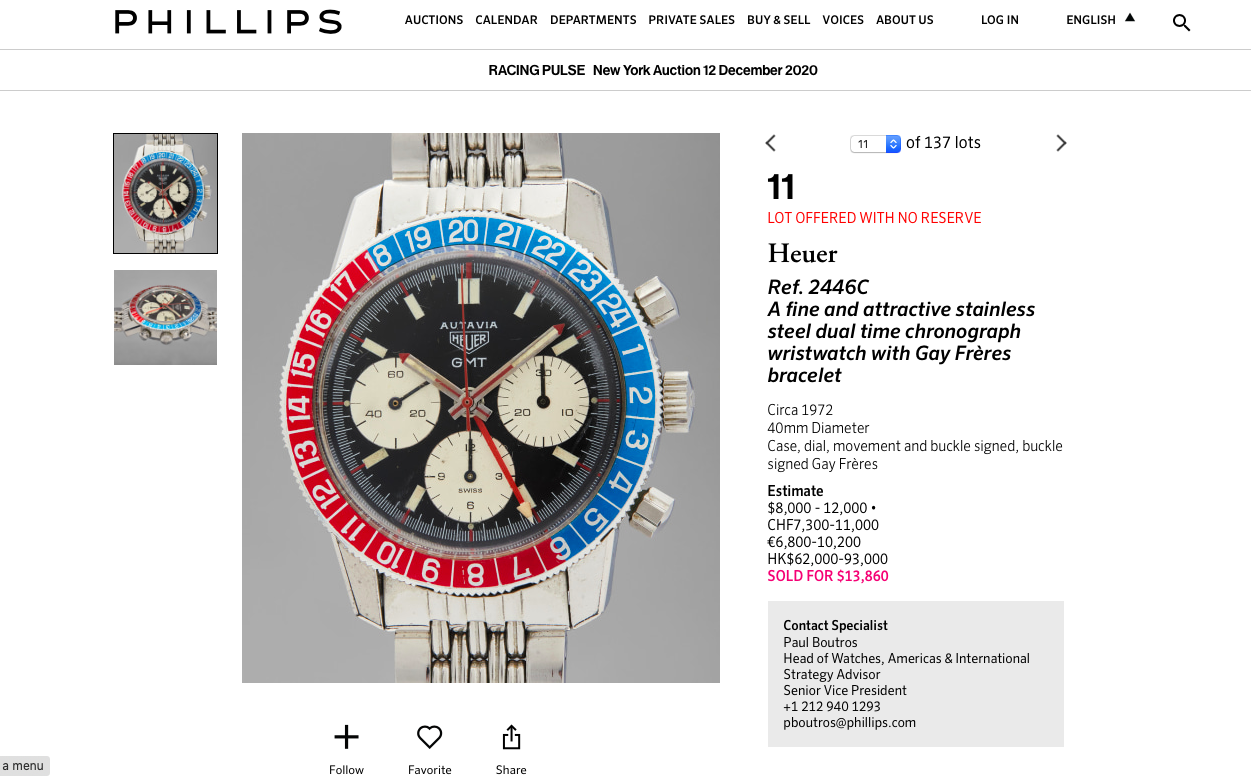
Task: Open the Racing Pulse auction link
Action: click(652, 70)
